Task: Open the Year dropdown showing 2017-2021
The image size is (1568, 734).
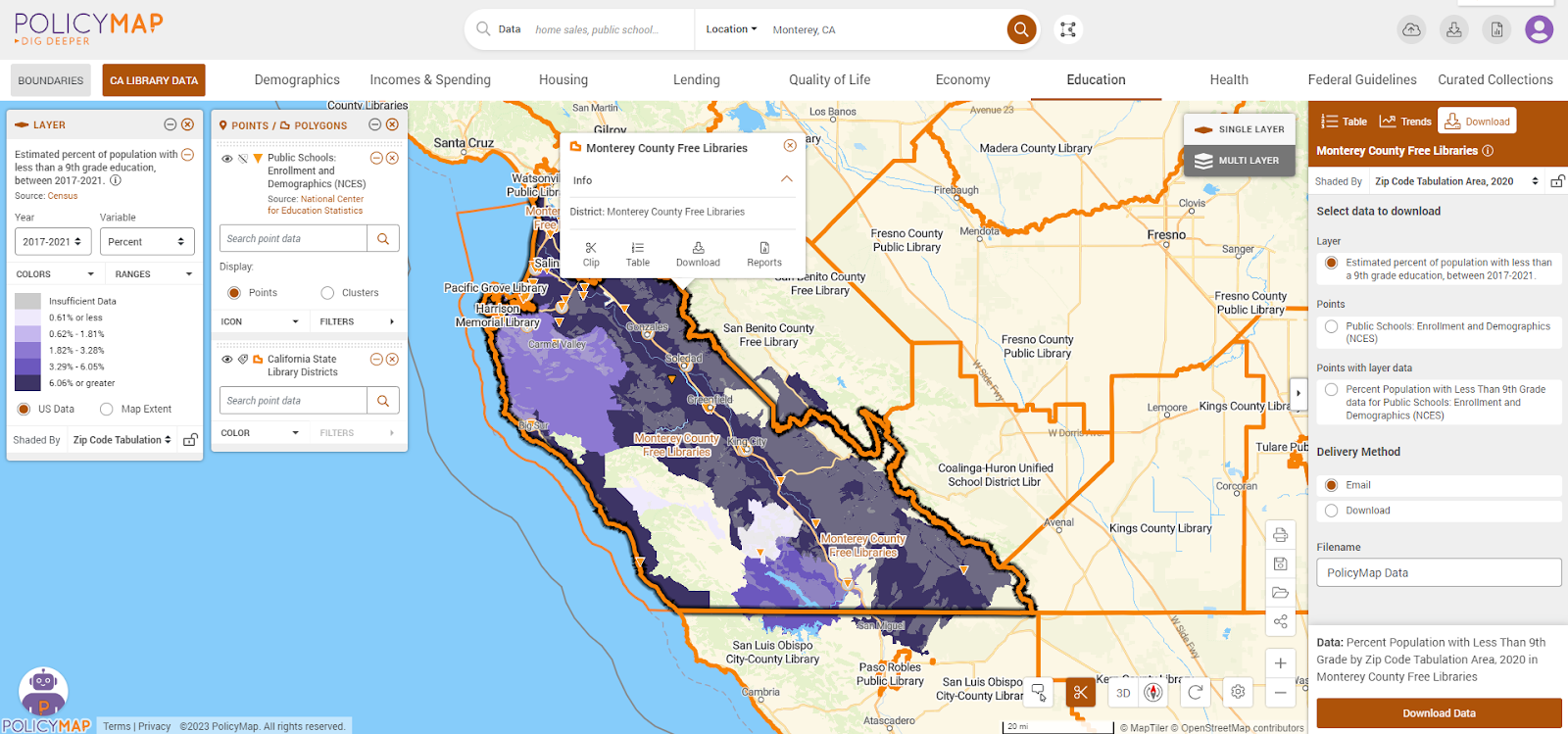Action: click(x=53, y=241)
